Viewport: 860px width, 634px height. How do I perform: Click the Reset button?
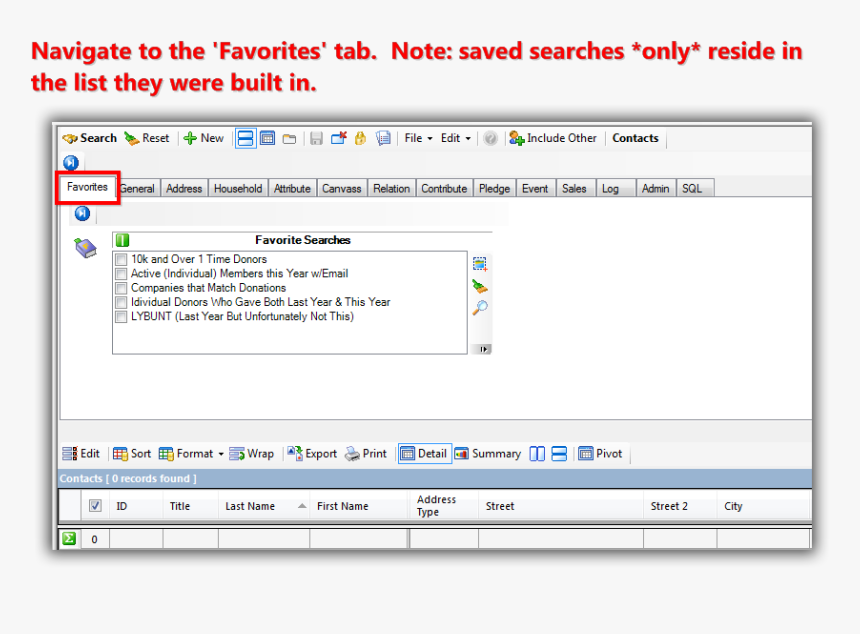coord(147,138)
